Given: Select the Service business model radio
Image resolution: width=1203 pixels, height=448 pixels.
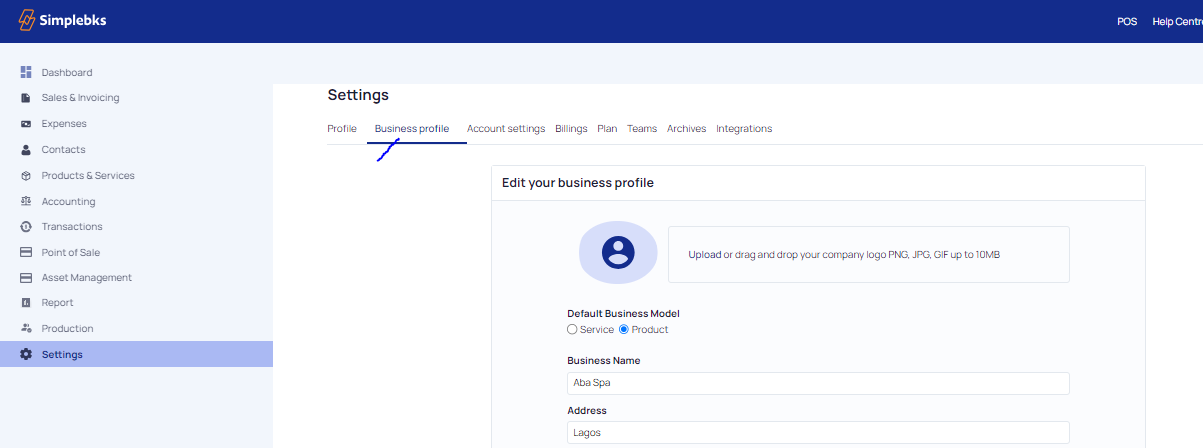Looking at the screenshot, I should [x=572, y=329].
